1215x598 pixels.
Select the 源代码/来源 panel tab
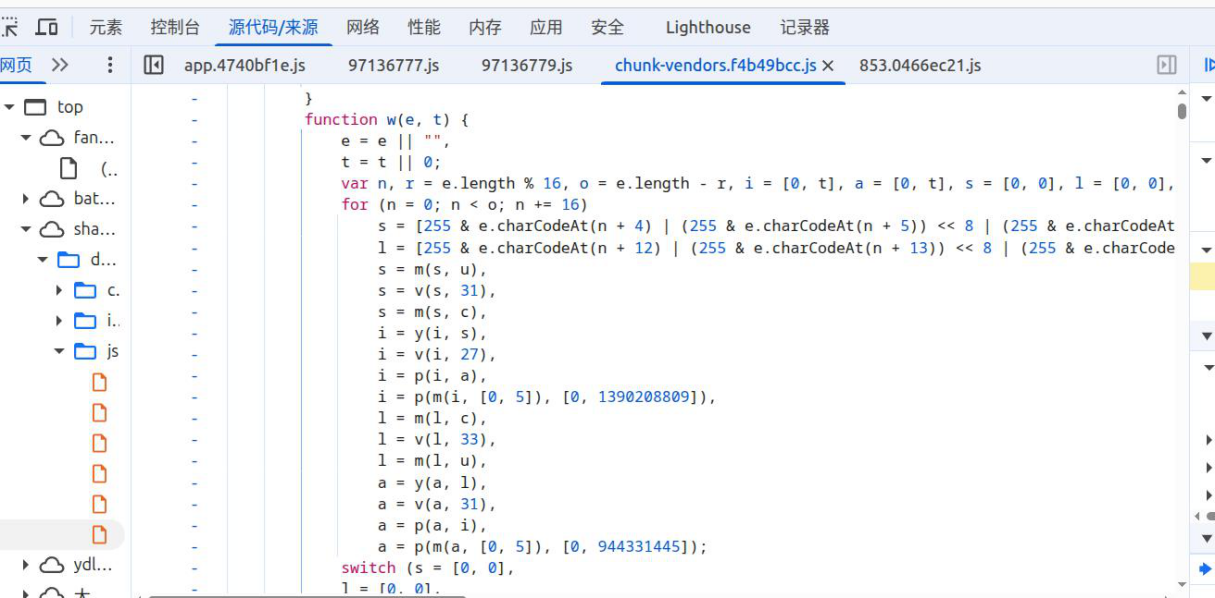pyautogui.click(x=273, y=28)
